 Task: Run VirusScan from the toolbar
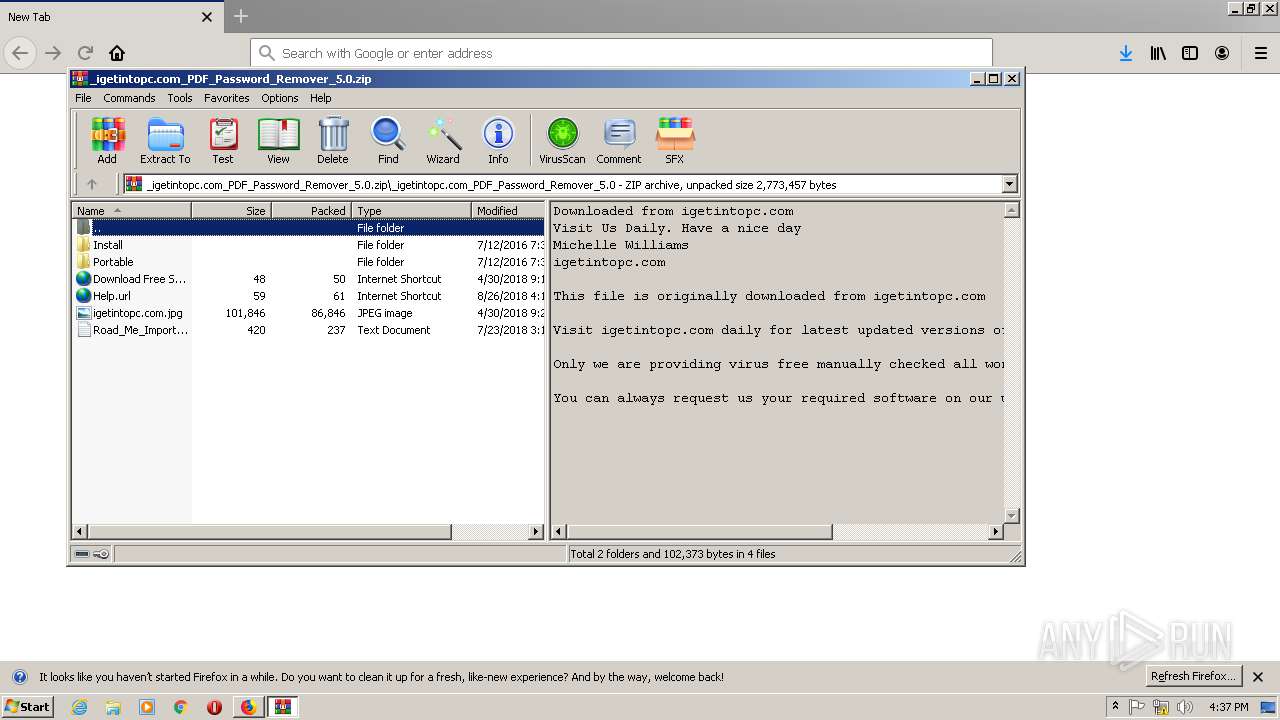point(562,140)
